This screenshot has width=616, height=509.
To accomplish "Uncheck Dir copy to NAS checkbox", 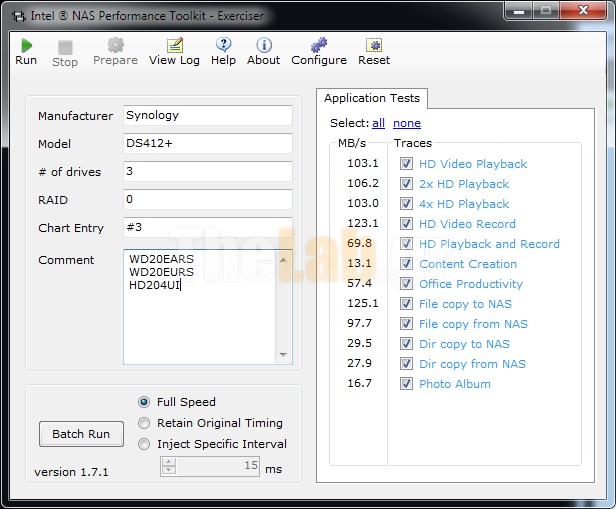I will (406, 344).
